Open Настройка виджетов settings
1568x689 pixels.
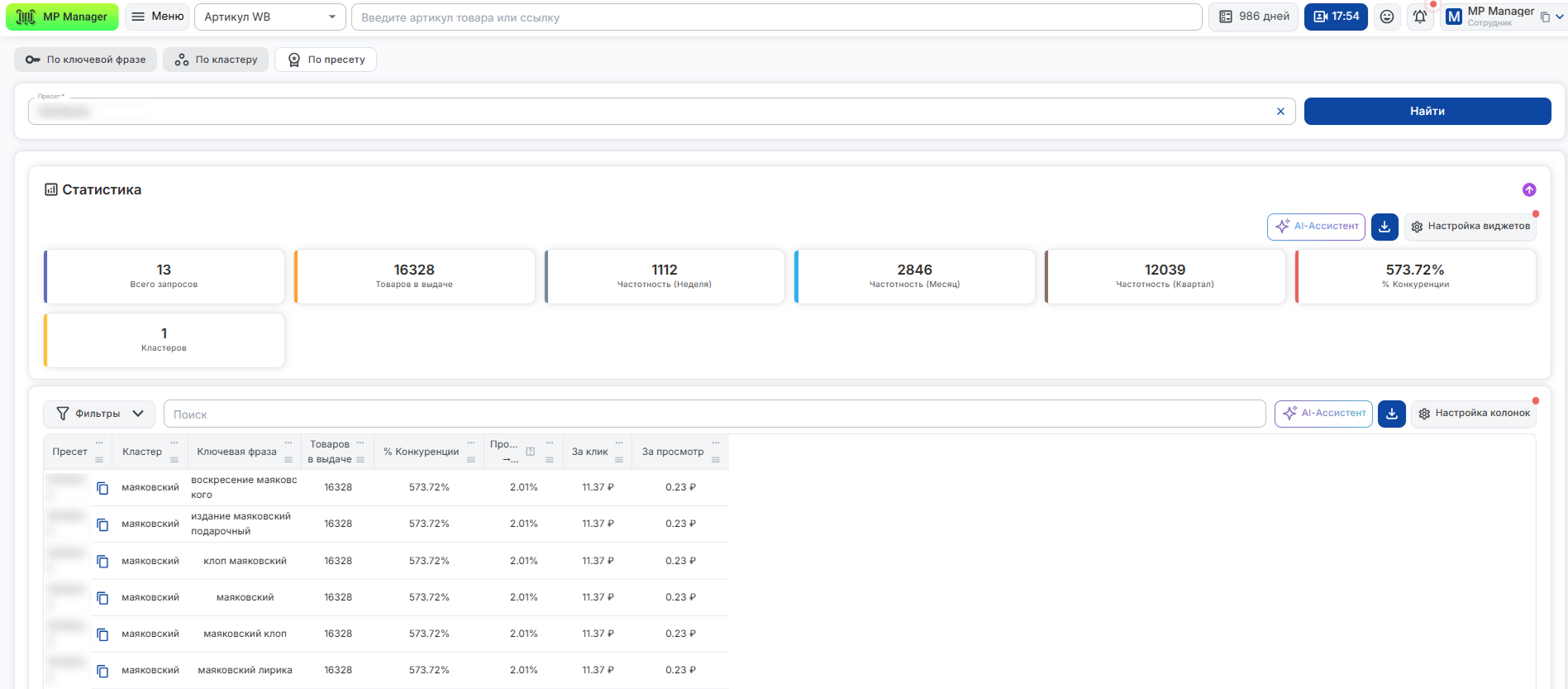[1470, 227]
